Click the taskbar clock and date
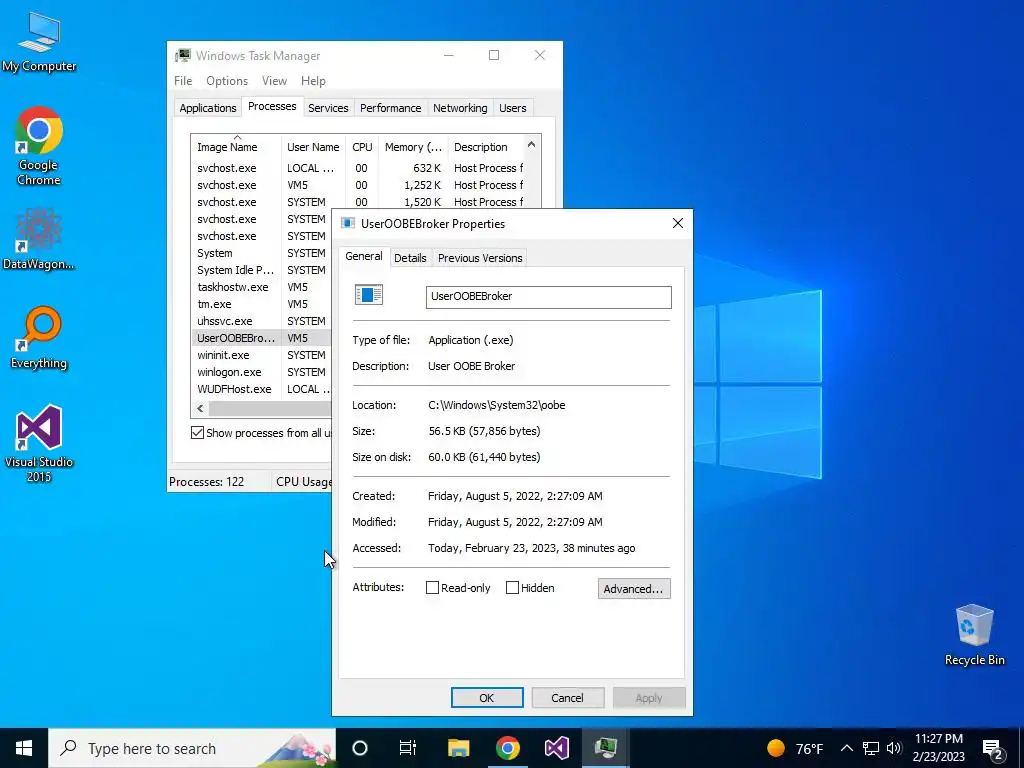Screen dimensions: 1024x768 click(938, 748)
